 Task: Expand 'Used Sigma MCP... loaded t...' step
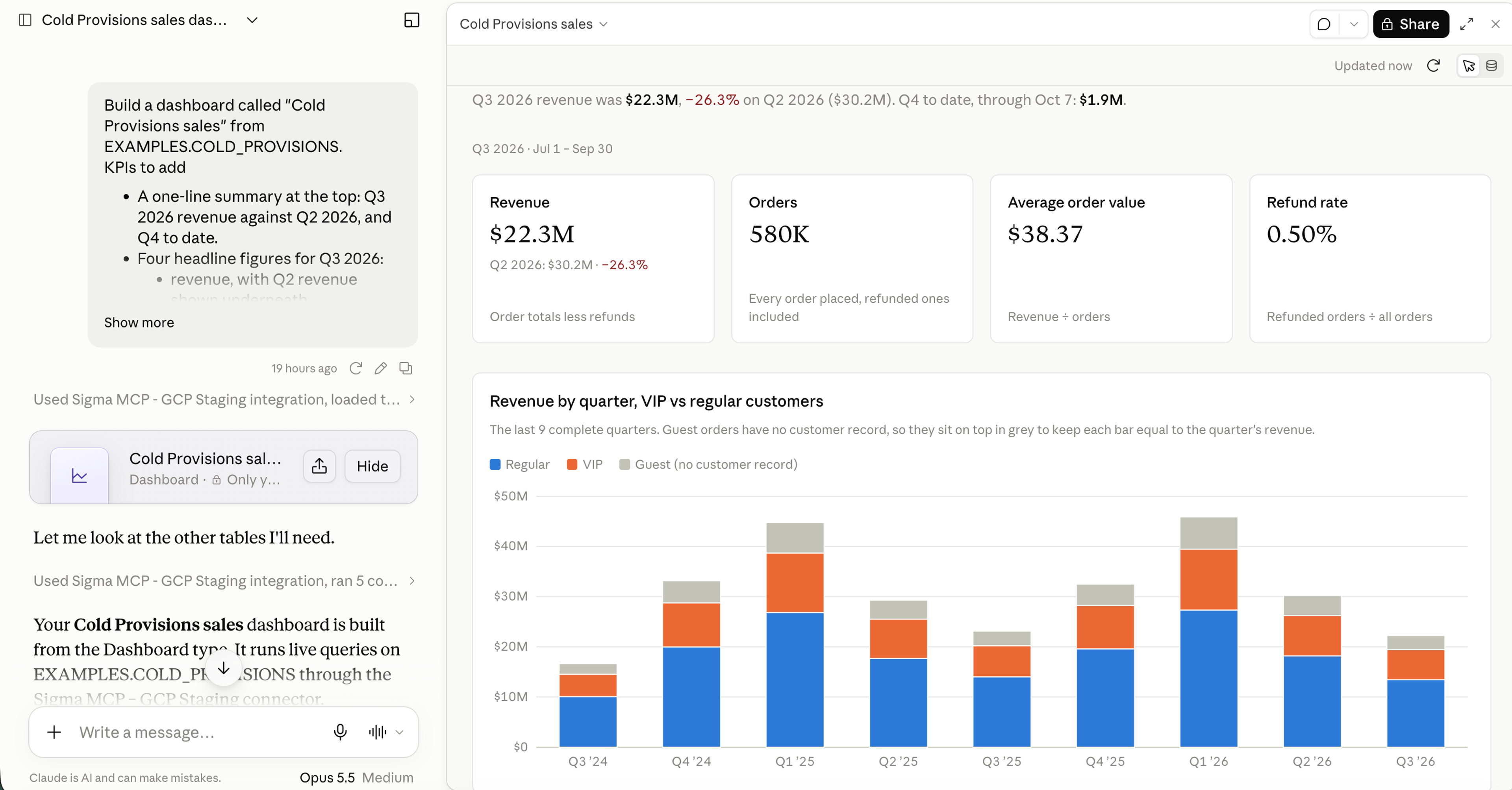click(224, 399)
